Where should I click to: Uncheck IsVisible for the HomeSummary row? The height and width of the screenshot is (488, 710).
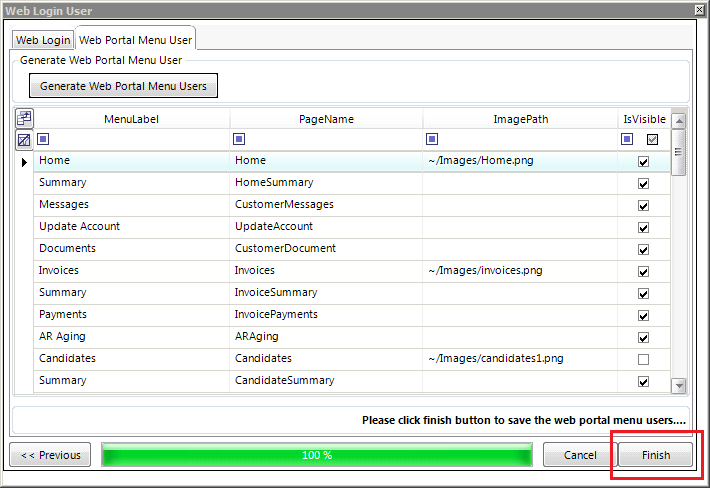point(643,183)
